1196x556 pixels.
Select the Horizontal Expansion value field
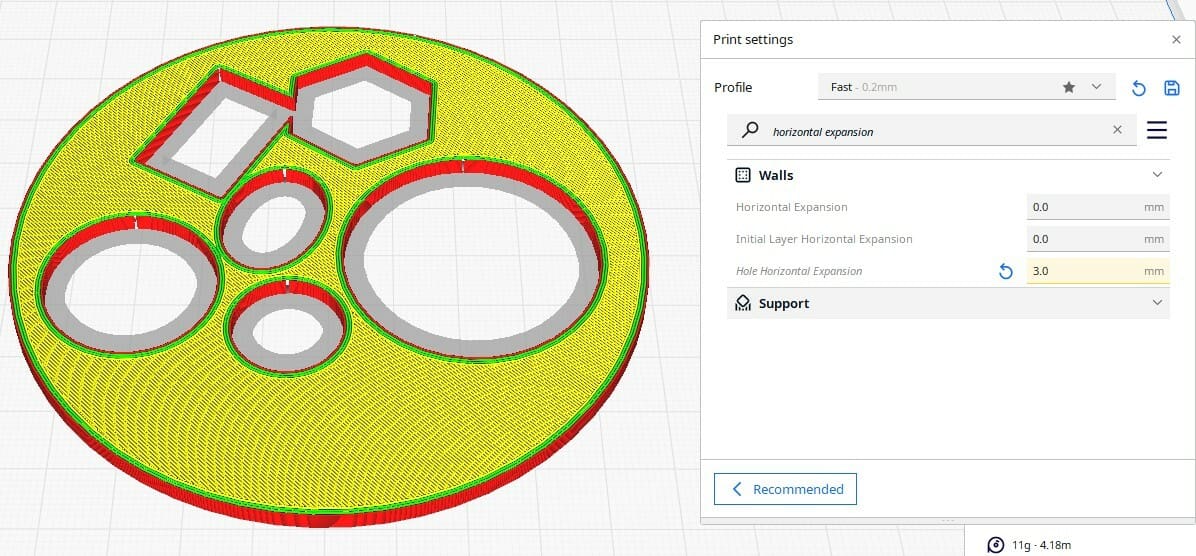pyautogui.click(x=1083, y=207)
